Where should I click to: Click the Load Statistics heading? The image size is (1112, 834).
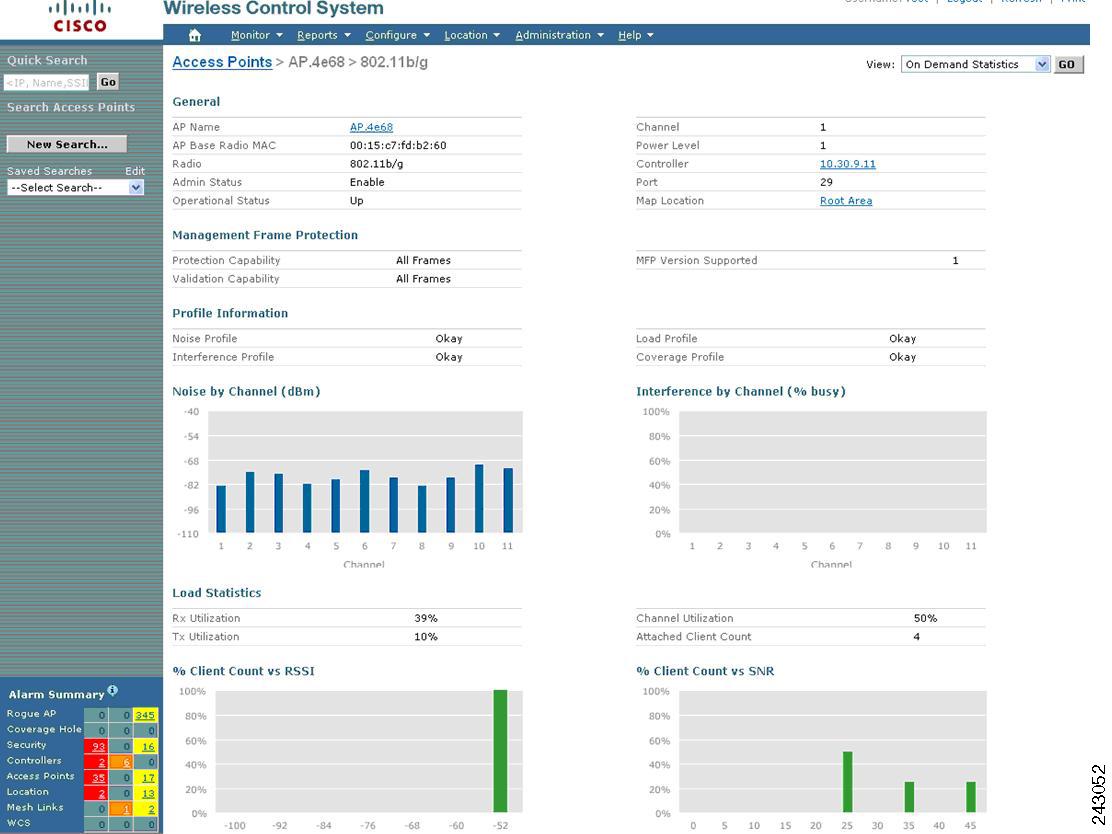tap(217, 593)
